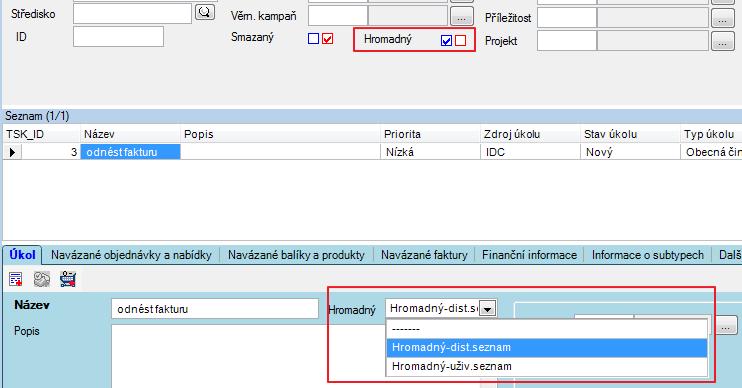This screenshot has height=388, width=742.
Task: Sort by the Stav úkolu column header
Action: [630, 134]
